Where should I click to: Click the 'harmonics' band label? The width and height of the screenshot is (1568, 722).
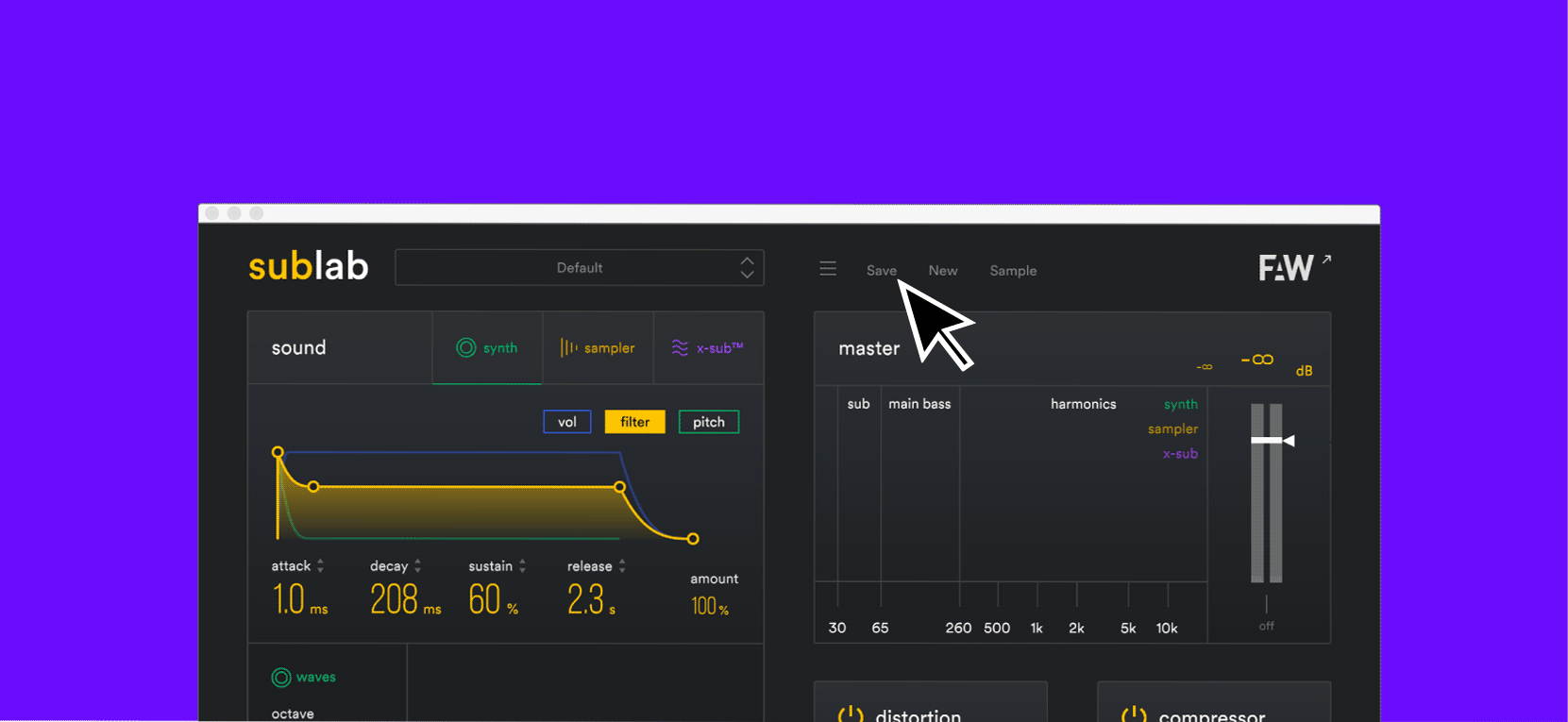point(1084,404)
